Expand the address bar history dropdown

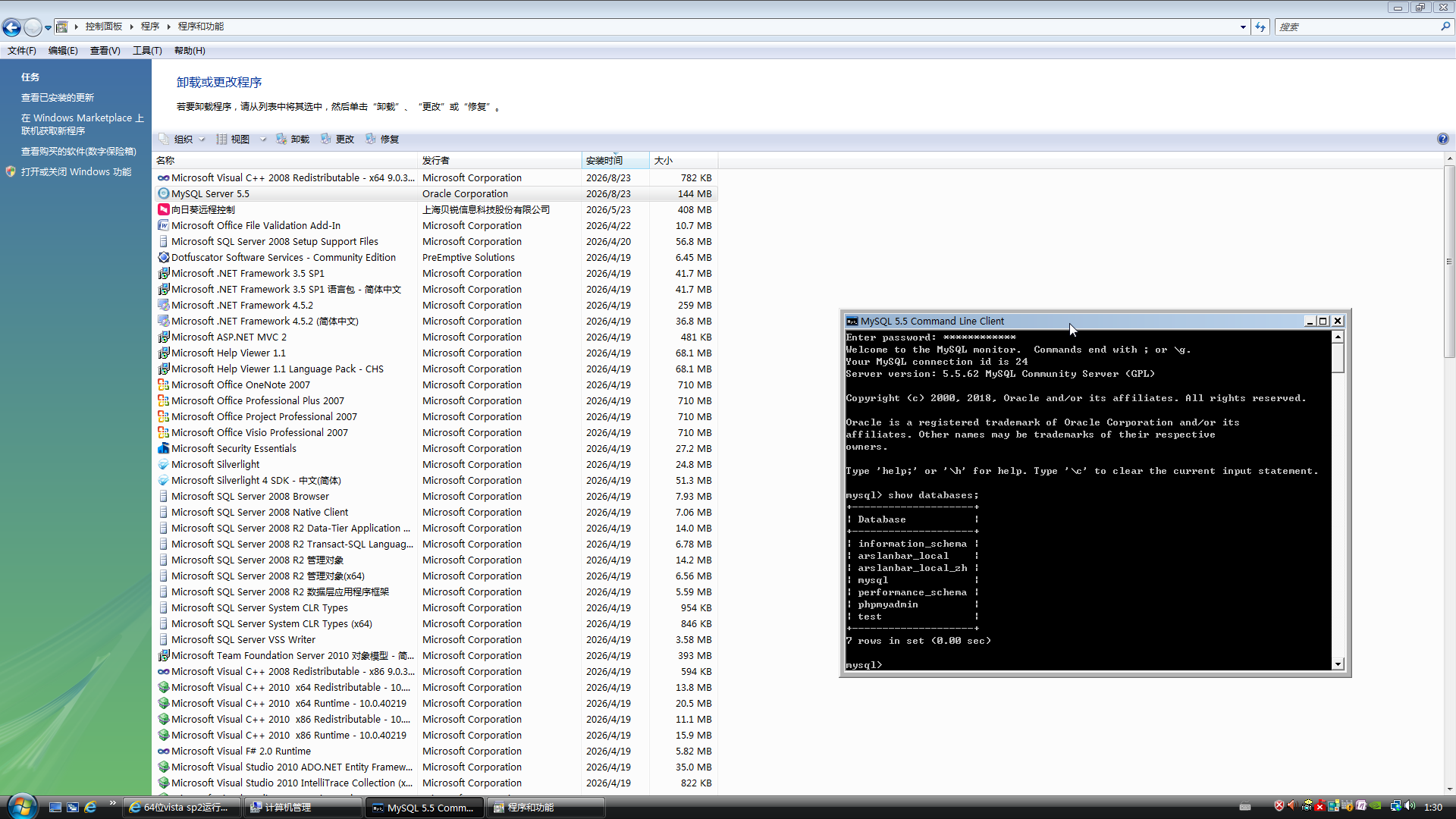[1243, 27]
